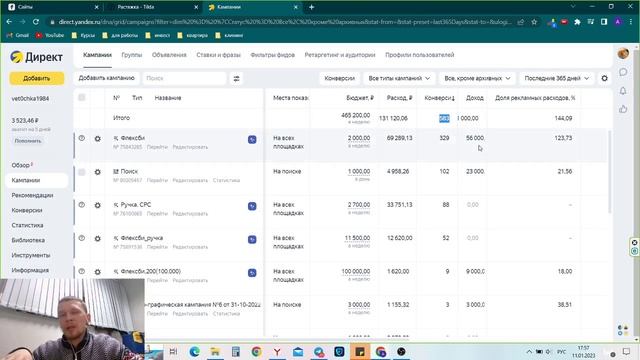Viewport: 640px width, 360px height.
Task: Open filter sliders icon next to search
Action: pyautogui.click(x=236, y=78)
